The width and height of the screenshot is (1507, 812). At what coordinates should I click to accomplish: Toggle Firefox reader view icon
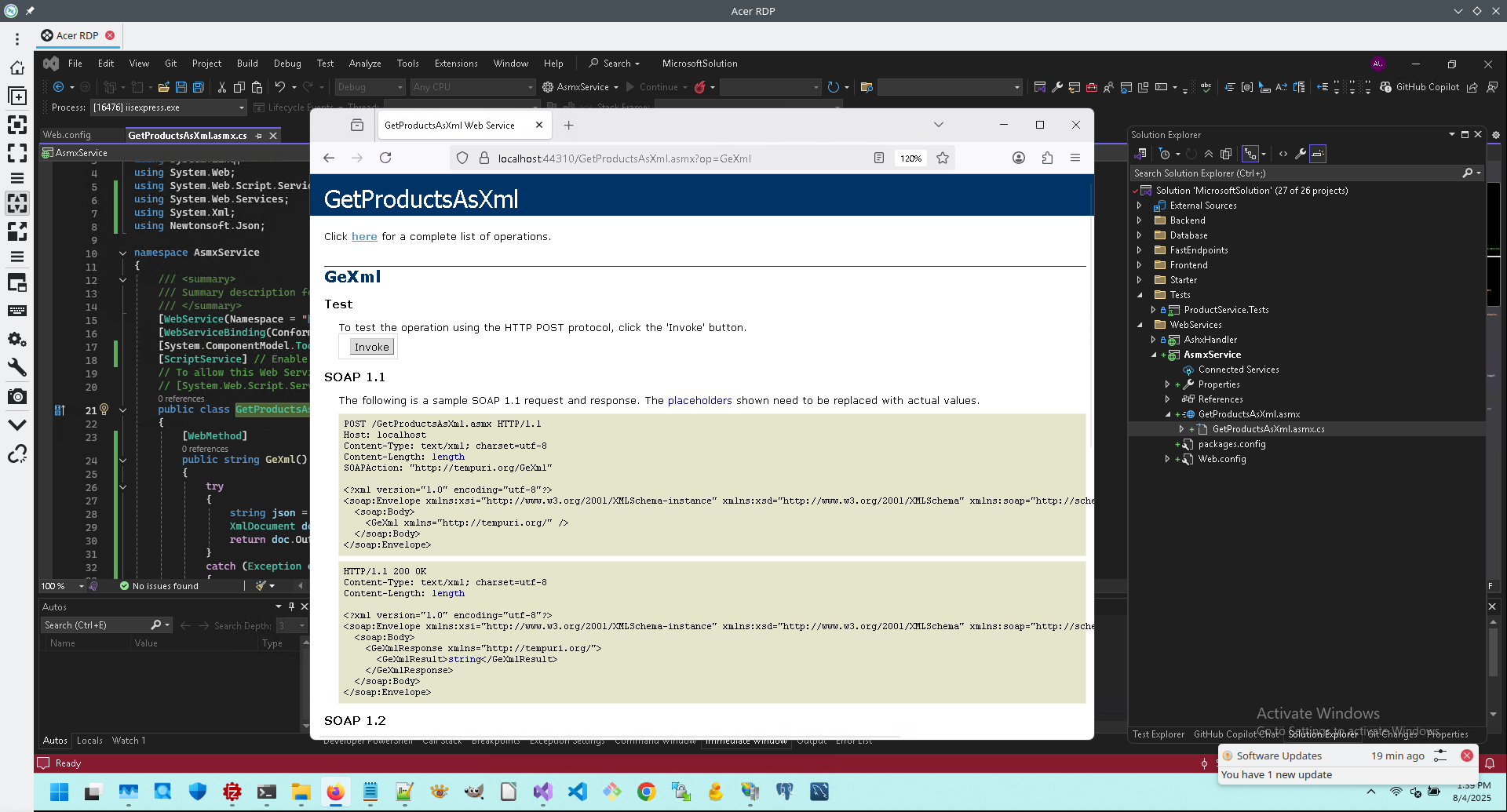[x=879, y=158]
